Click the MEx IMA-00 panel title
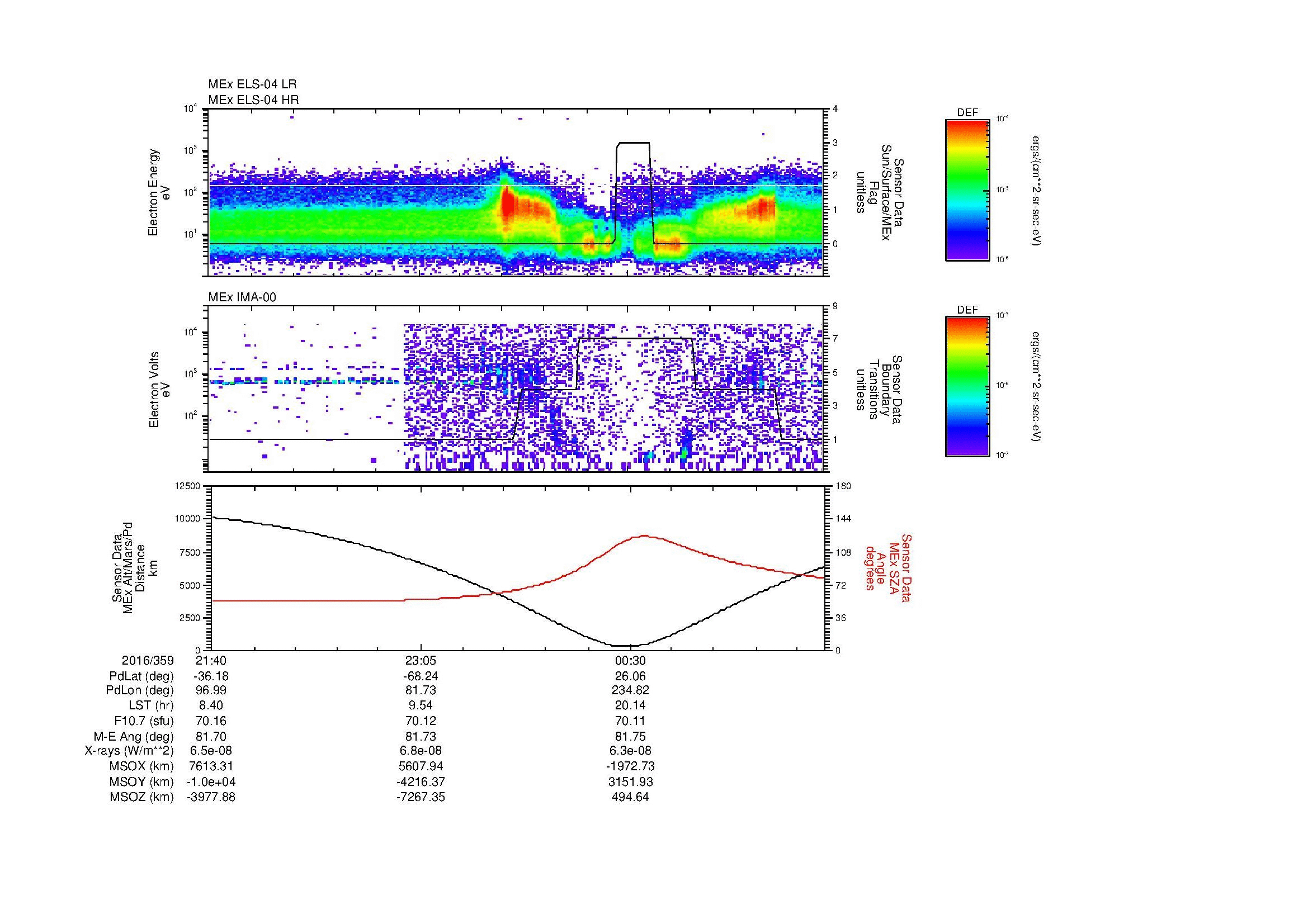The image size is (1308, 924). point(242,297)
